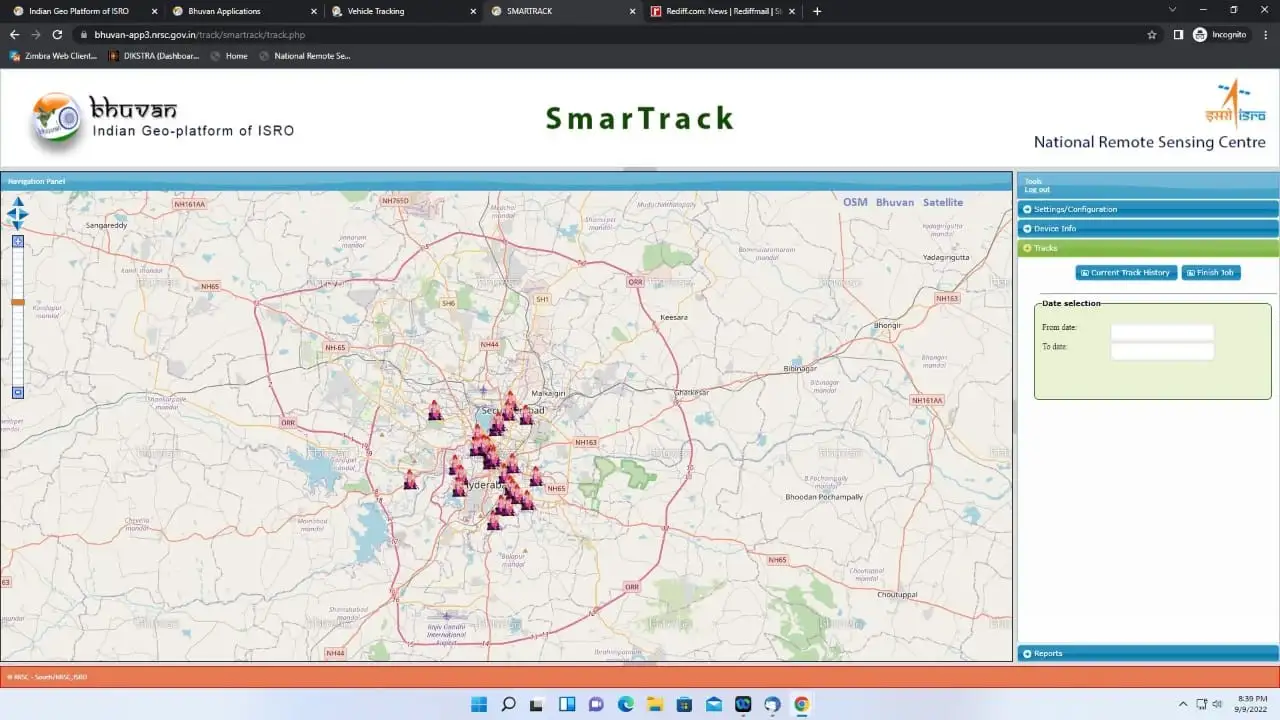This screenshot has height=720, width=1280.
Task: Click the To date input field
Action: (x=1162, y=351)
